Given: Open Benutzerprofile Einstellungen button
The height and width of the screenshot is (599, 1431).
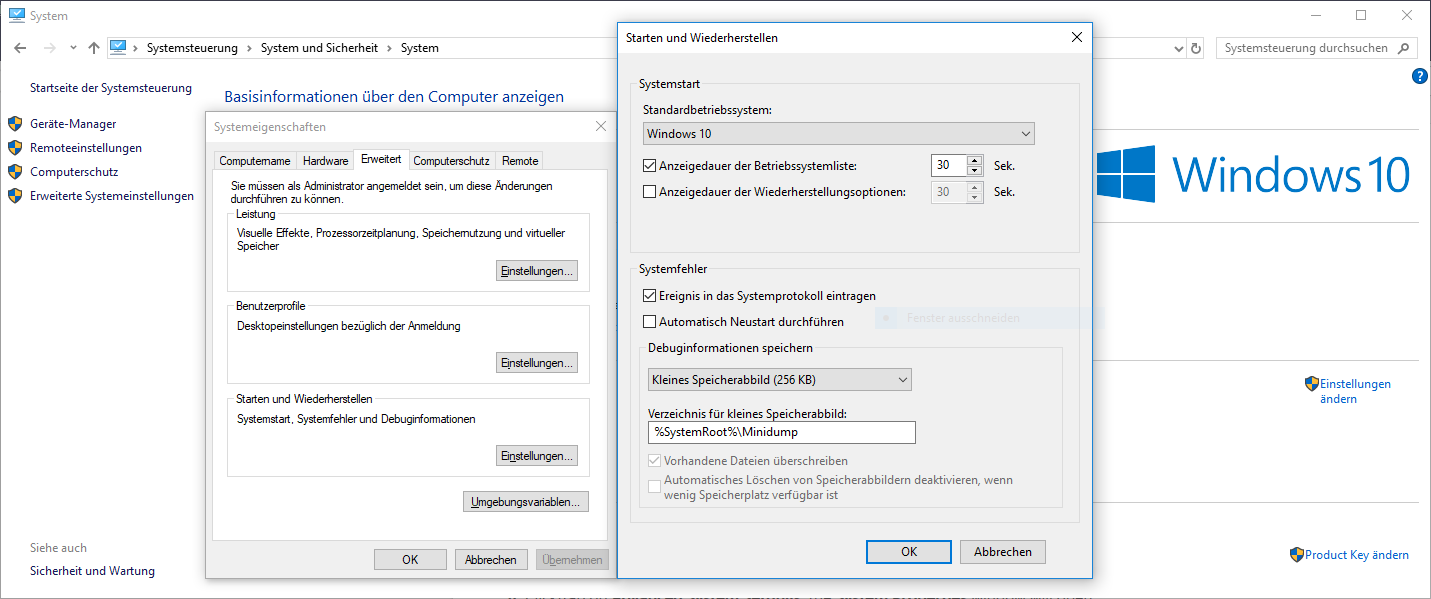Looking at the screenshot, I should point(537,363).
